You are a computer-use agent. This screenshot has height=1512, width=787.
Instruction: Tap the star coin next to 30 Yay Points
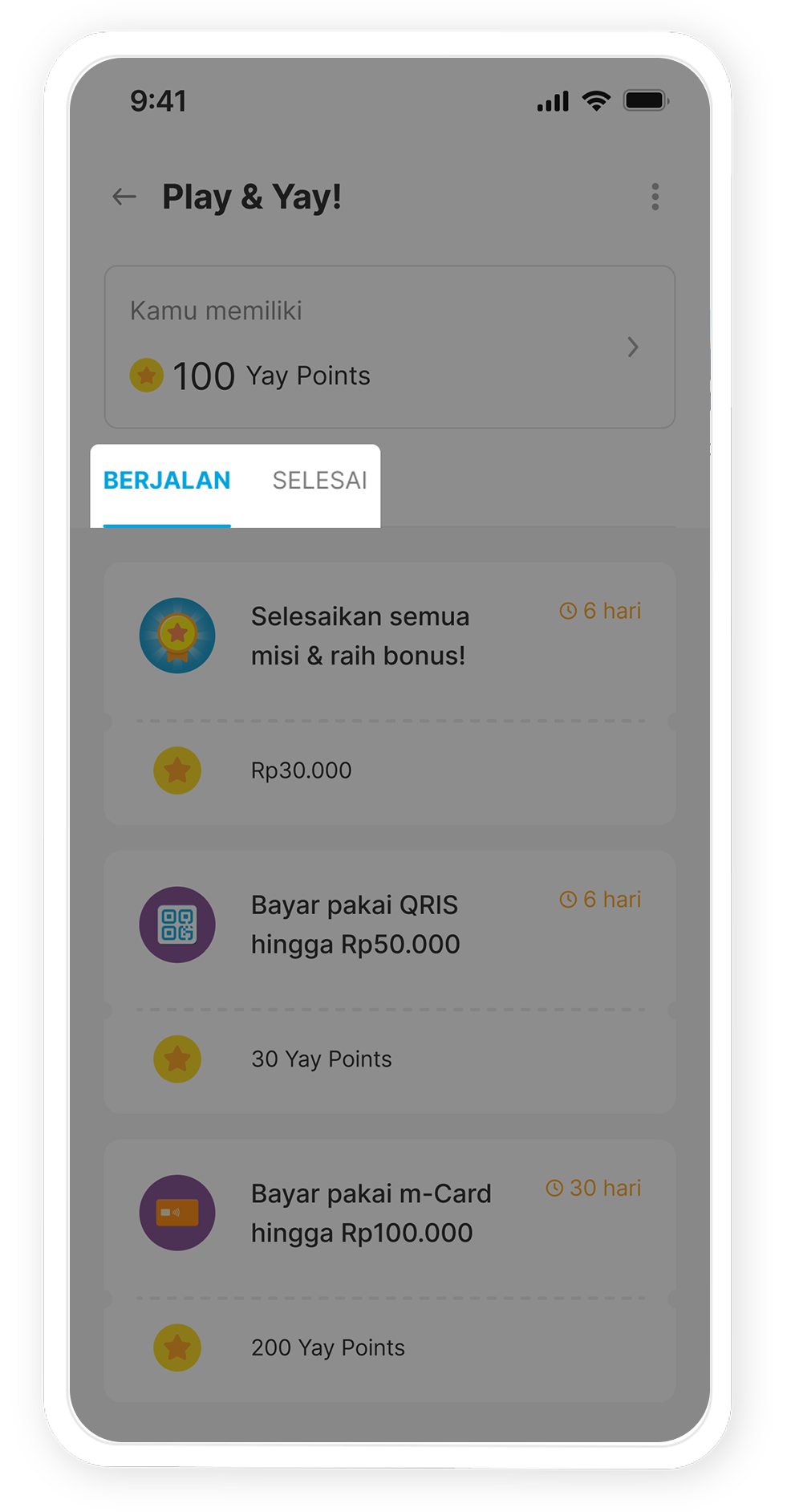177,1059
